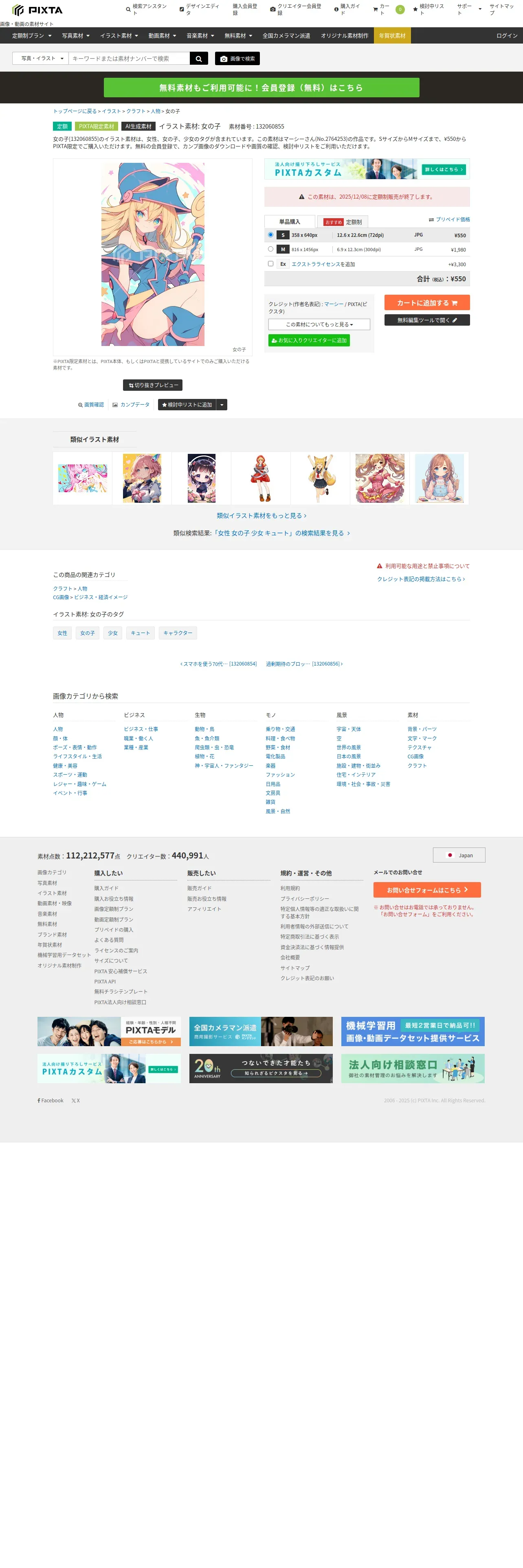This screenshot has width=523, height=1568.
Task: Check the Ex エクストラライセンス checkbox
Action: coord(271,263)
